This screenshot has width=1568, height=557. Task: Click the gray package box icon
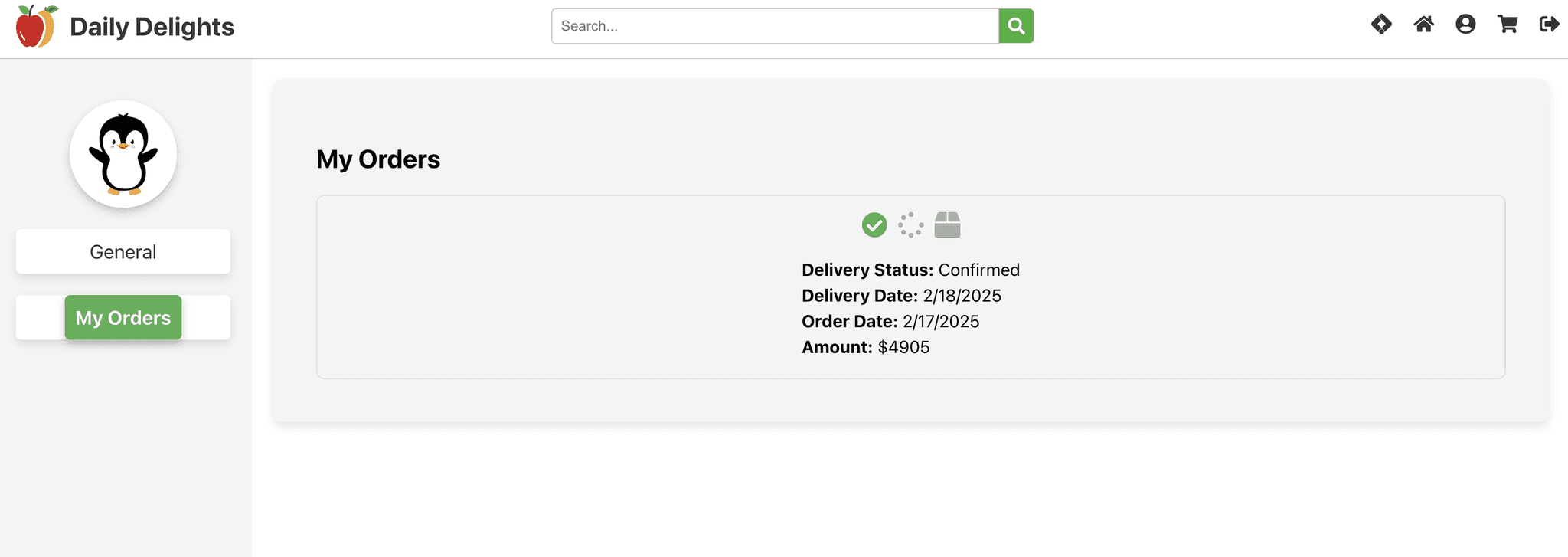point(947,225)
